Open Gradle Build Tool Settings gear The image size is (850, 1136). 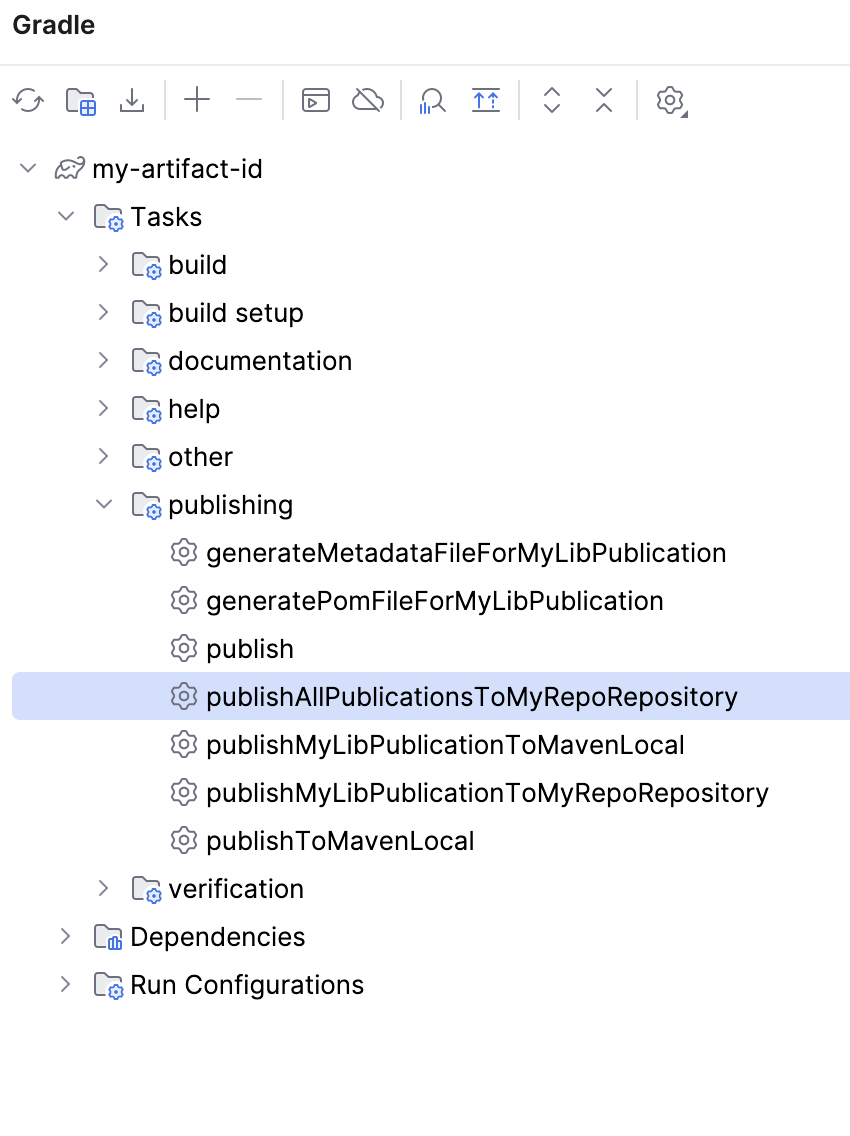pos(671,101)
